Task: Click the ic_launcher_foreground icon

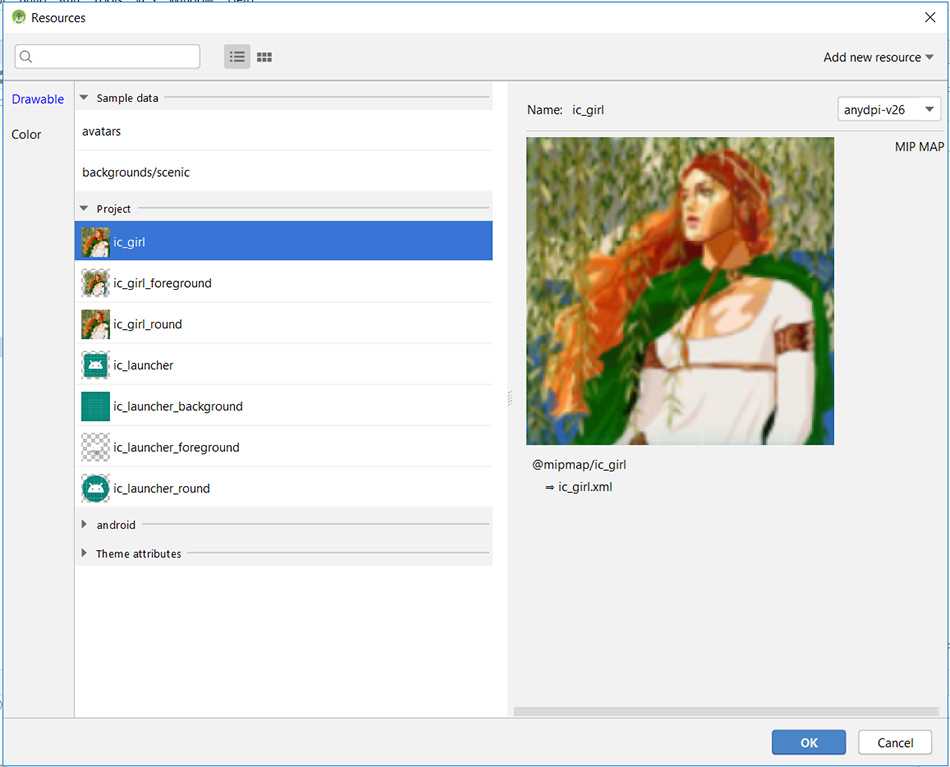Action: click(x=95, y=447)
